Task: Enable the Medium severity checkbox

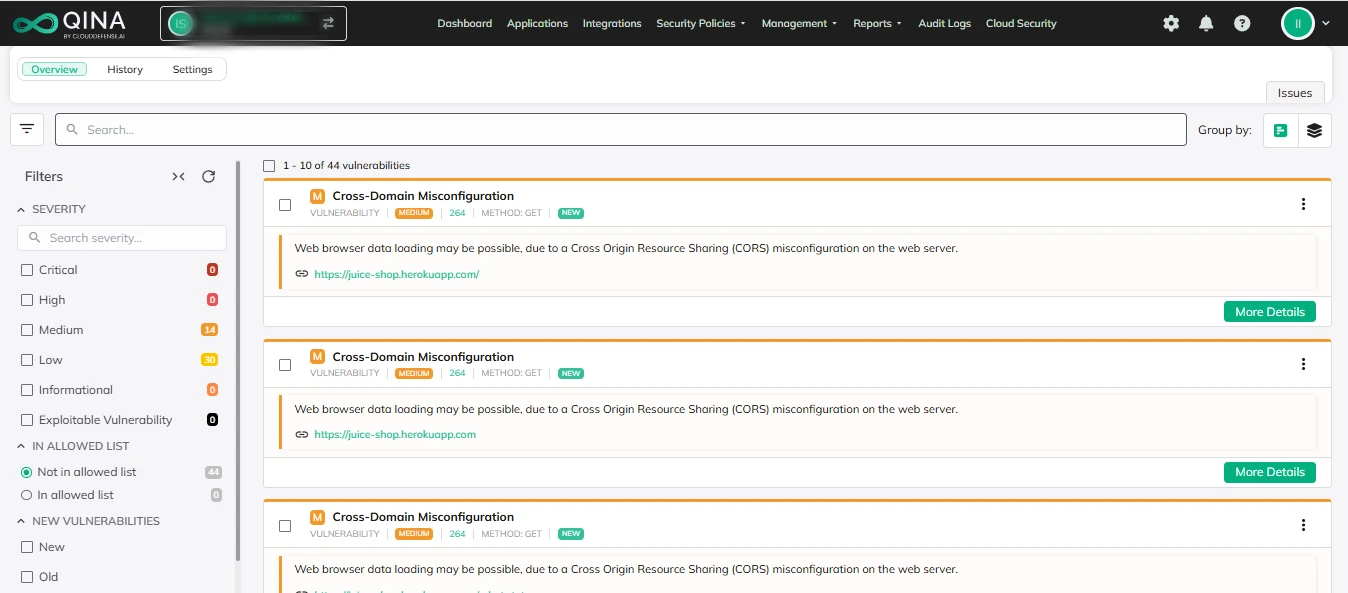Action: (x=27, y=330)
